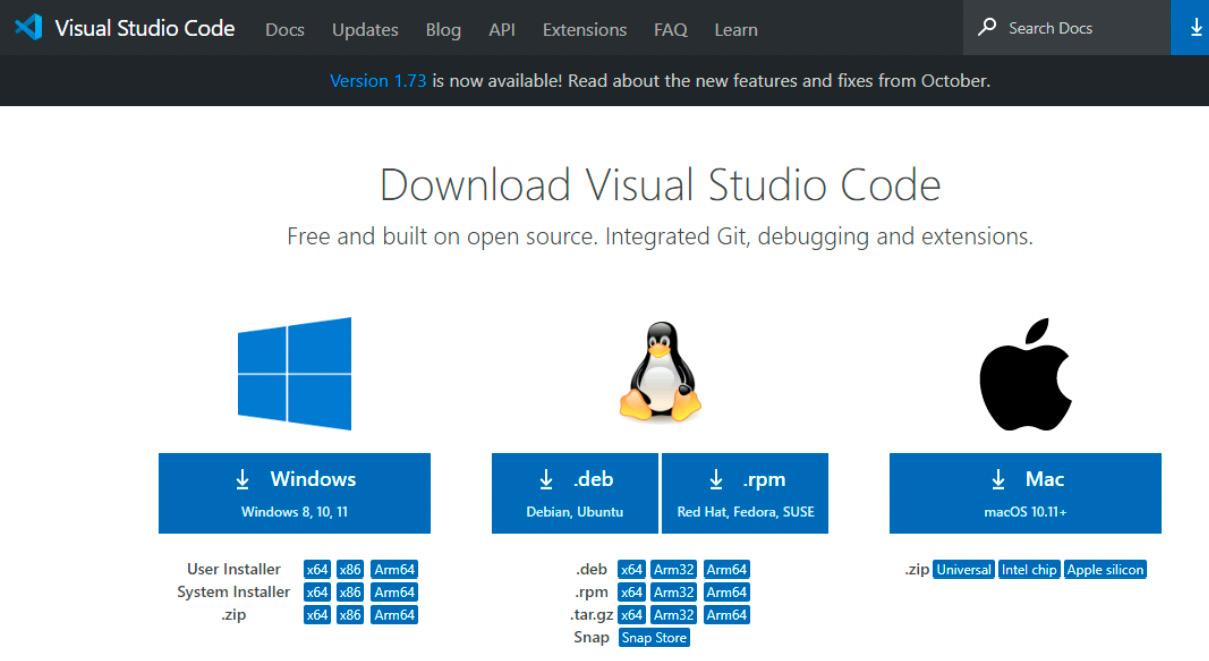Viewport: 1209px width, 661px height.
Task: Choose Windows .zip x86 download
Action: 350,615
